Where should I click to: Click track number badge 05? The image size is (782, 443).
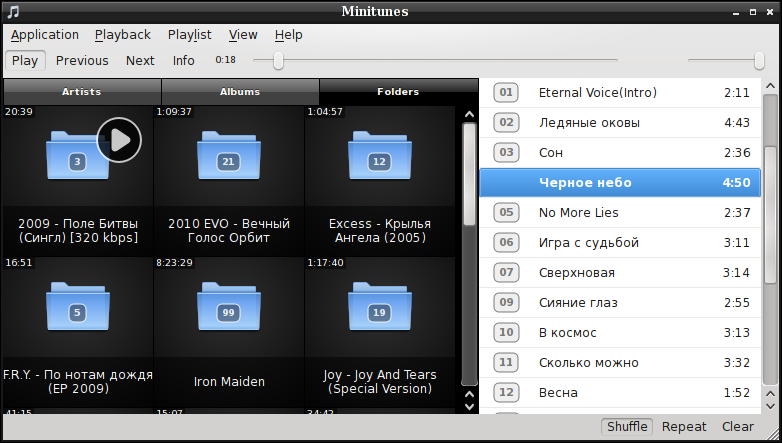pyautogui.click(x=506, y=212)
